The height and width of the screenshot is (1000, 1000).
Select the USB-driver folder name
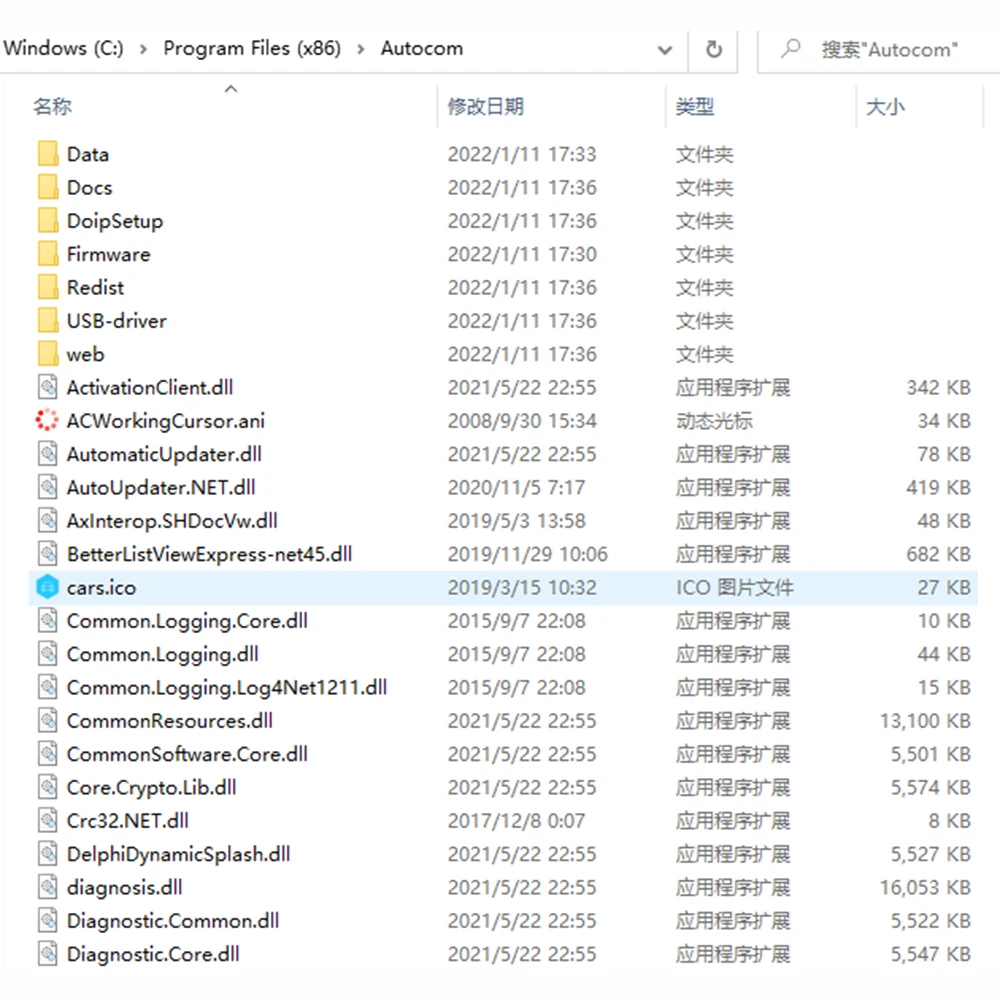pos(117,321)
